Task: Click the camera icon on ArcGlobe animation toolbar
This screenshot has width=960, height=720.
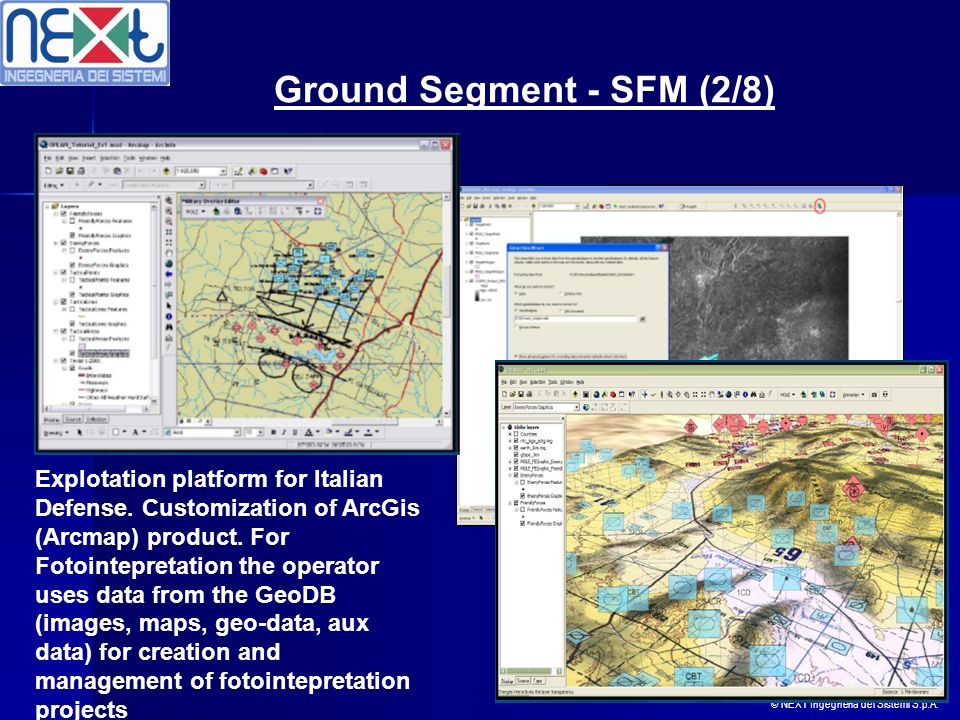Action: pos(874,394)
